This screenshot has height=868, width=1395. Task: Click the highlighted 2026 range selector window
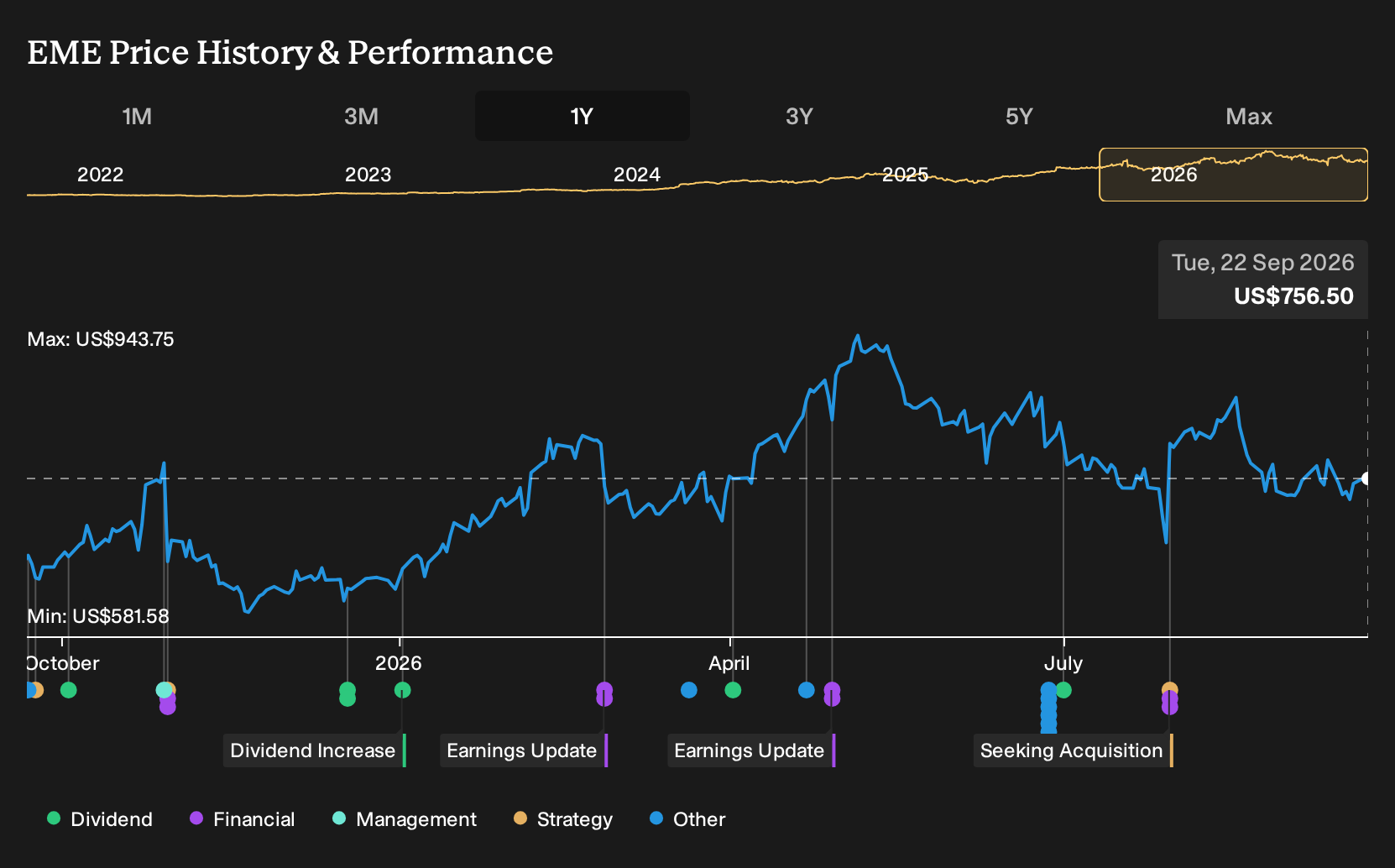(x=1234, y=175)
